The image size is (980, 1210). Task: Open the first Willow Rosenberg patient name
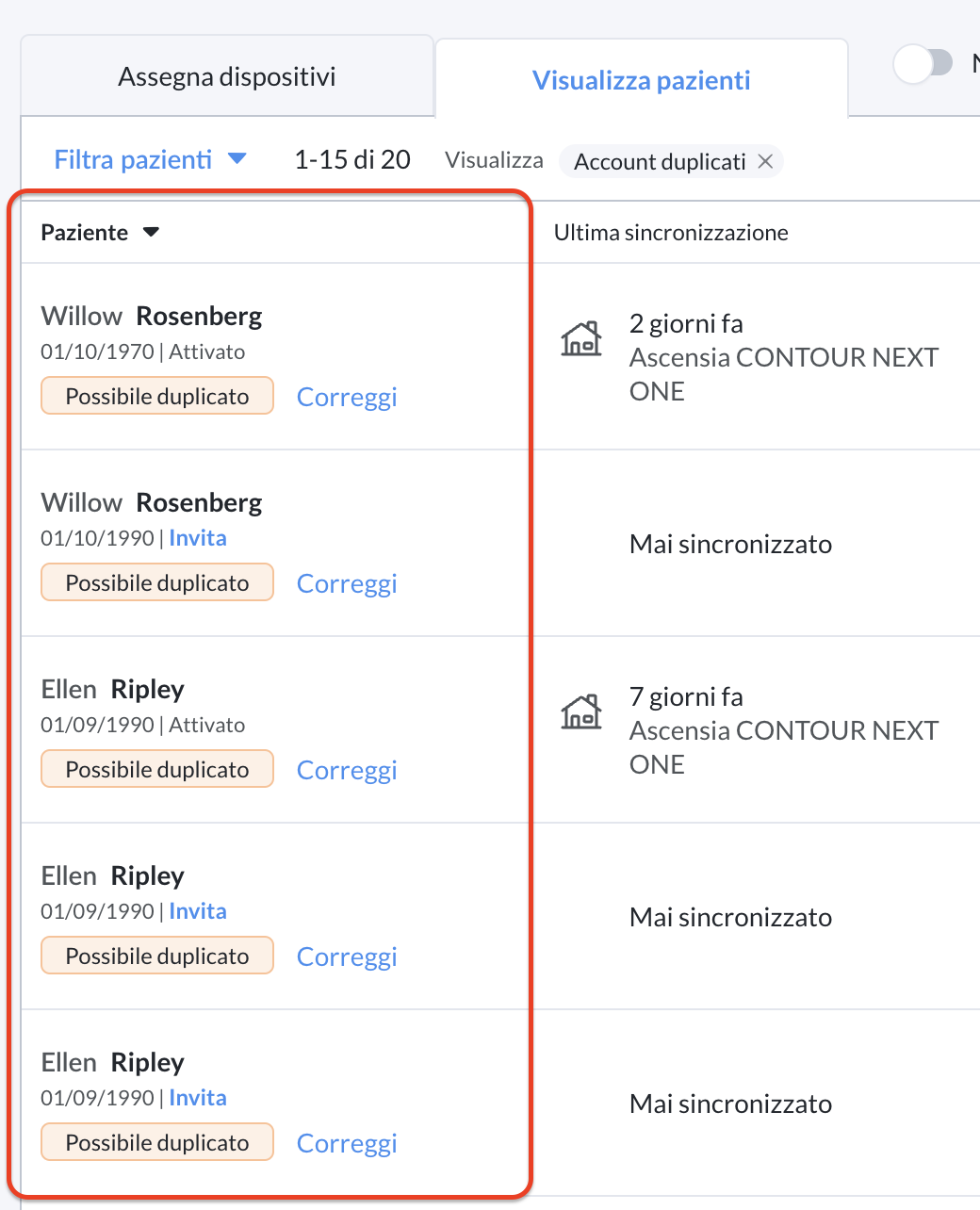point(152,316)
